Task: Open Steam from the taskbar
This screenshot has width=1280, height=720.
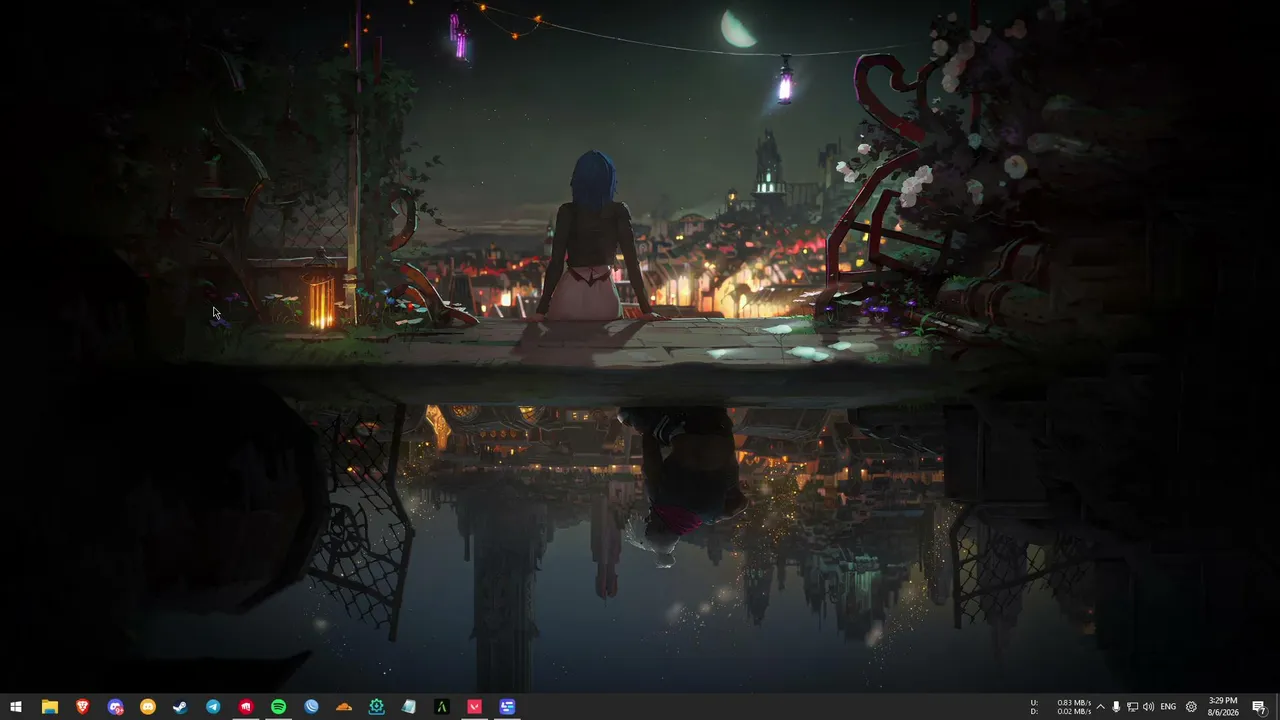Action: [x=180, y=707]
